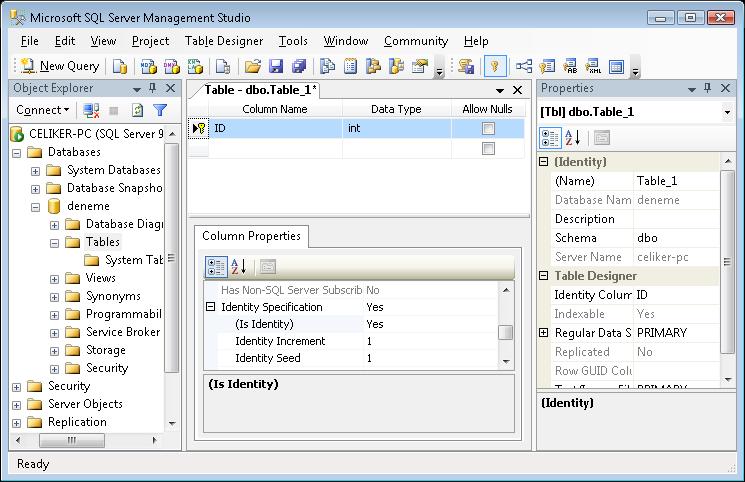Click Object Explorer horizontal scrollbar thumb
Screen dimensions: 745x482
(72, 440)
